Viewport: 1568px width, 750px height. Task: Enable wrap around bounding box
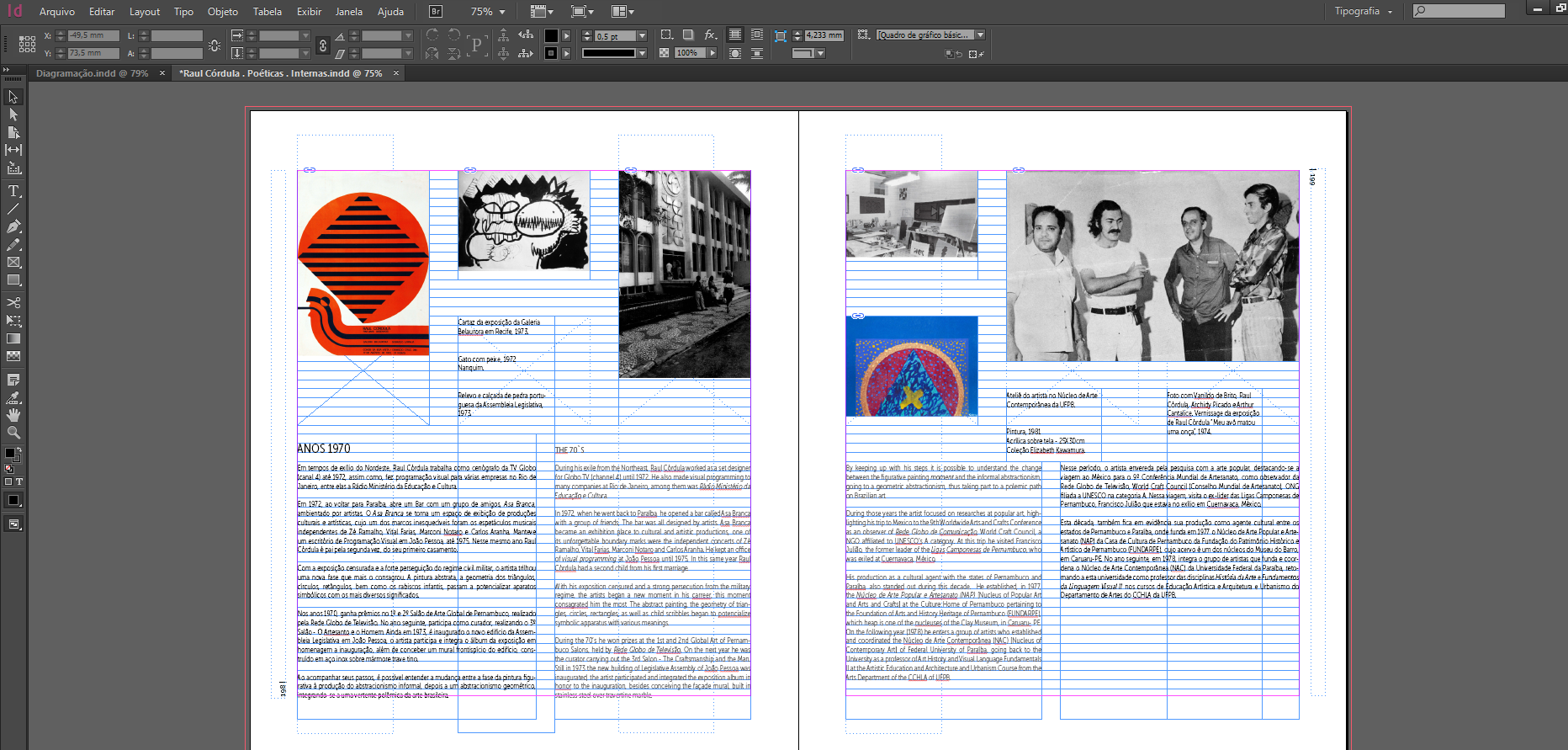(x=757, y=35)
